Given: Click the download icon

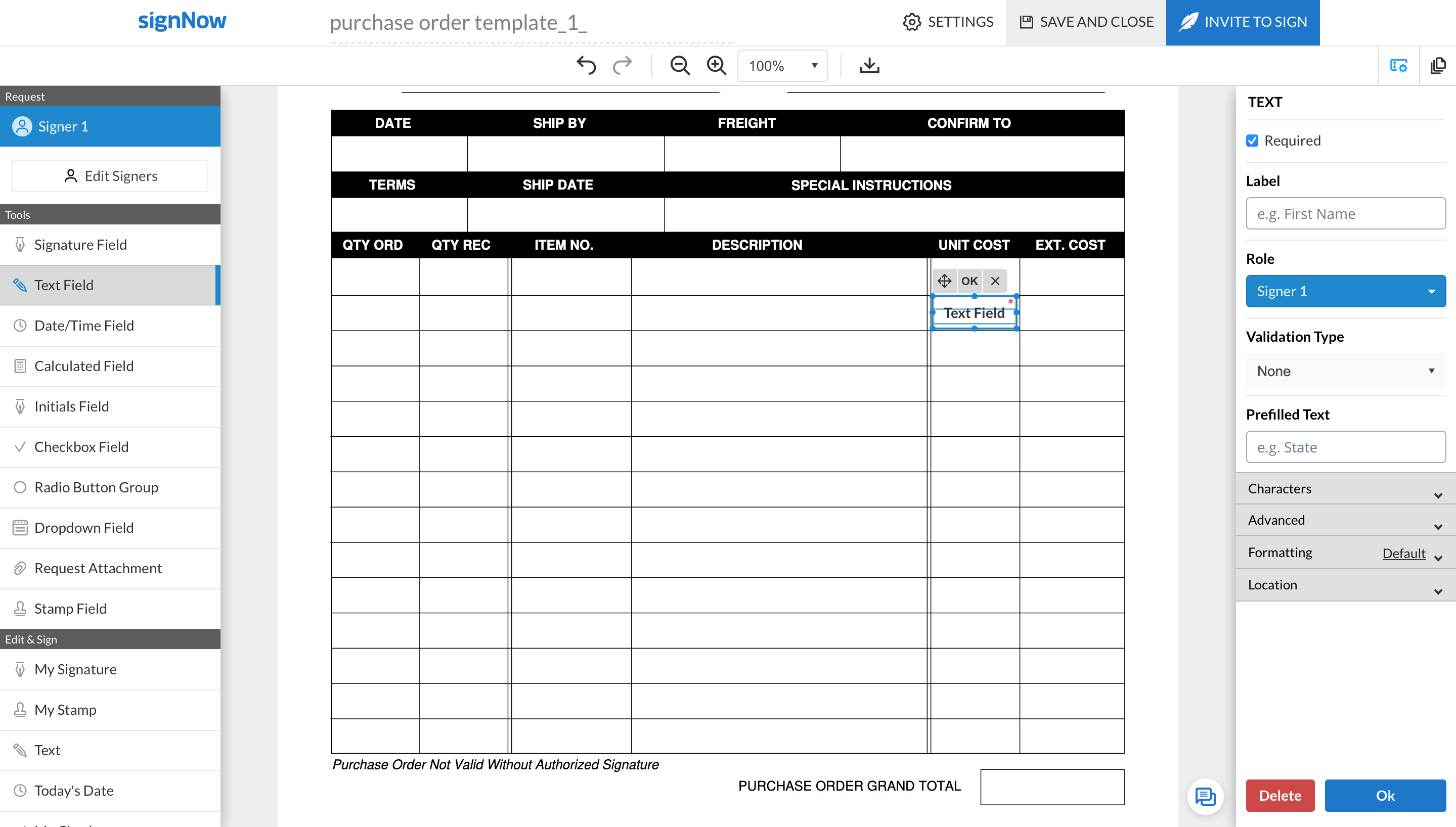Looking at the screenshot, I should point(869,65).
